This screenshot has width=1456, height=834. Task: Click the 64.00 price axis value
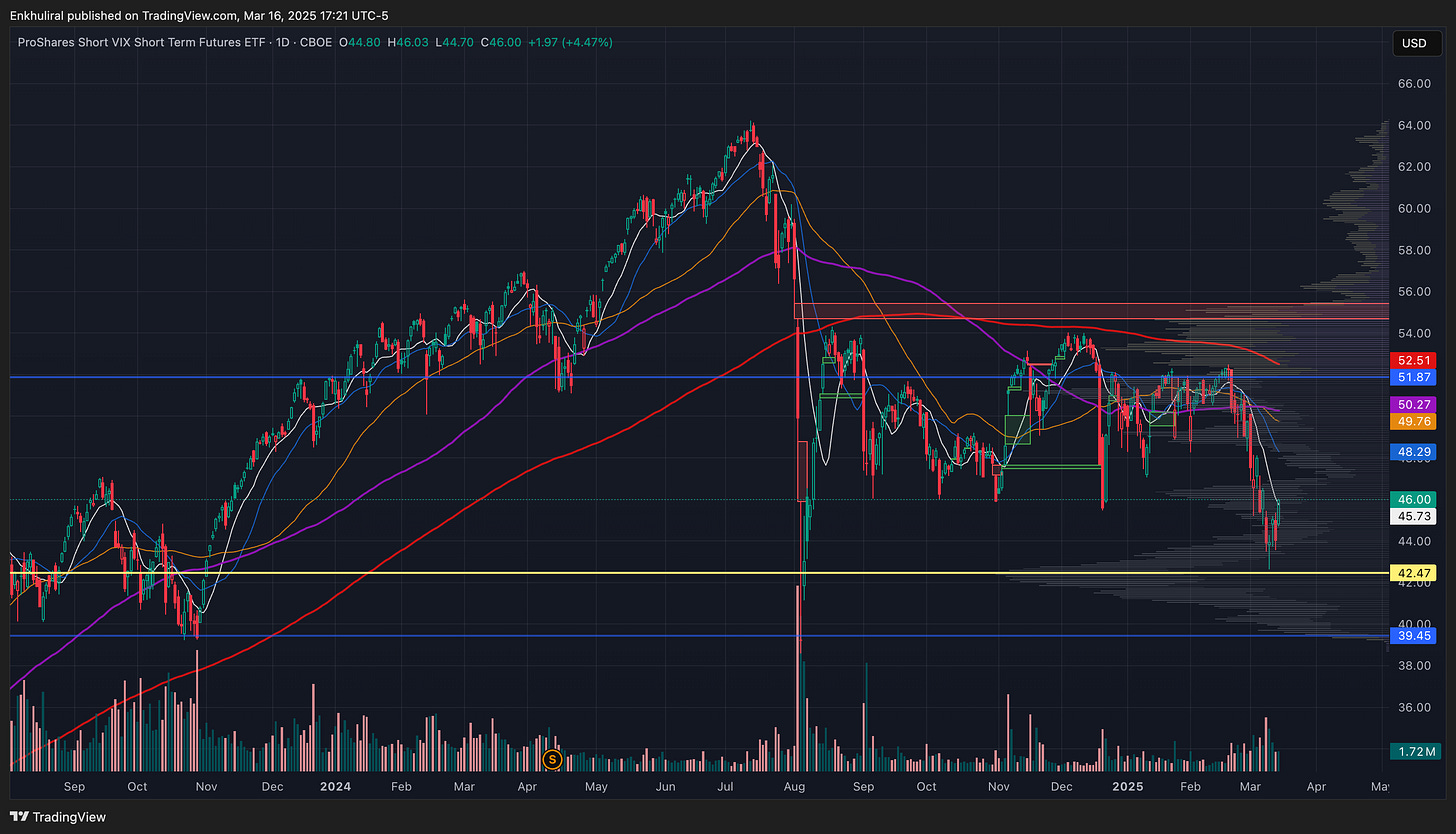[x=1413, y=125]
